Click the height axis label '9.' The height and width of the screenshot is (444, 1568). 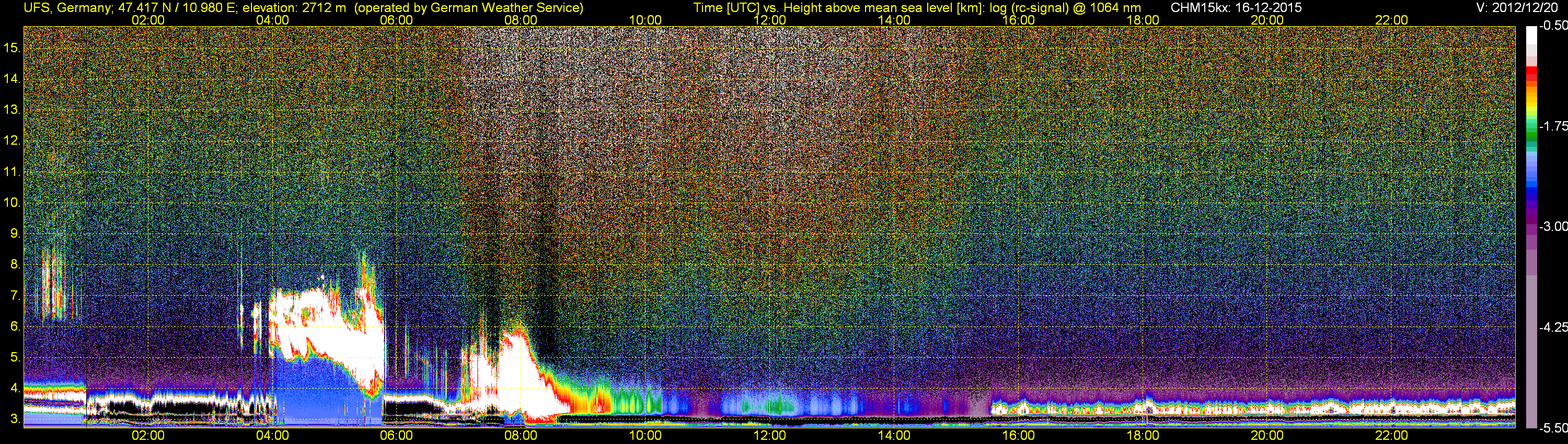(15, 233)
